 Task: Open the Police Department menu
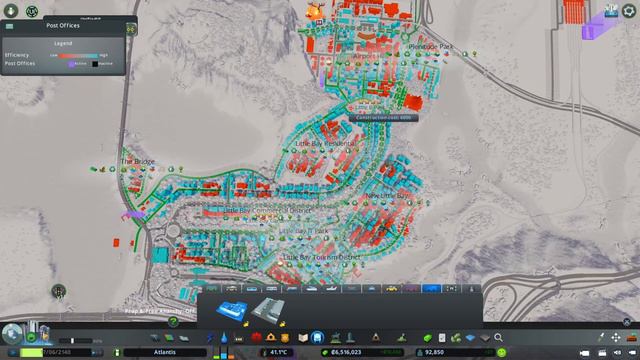(285, 338)
